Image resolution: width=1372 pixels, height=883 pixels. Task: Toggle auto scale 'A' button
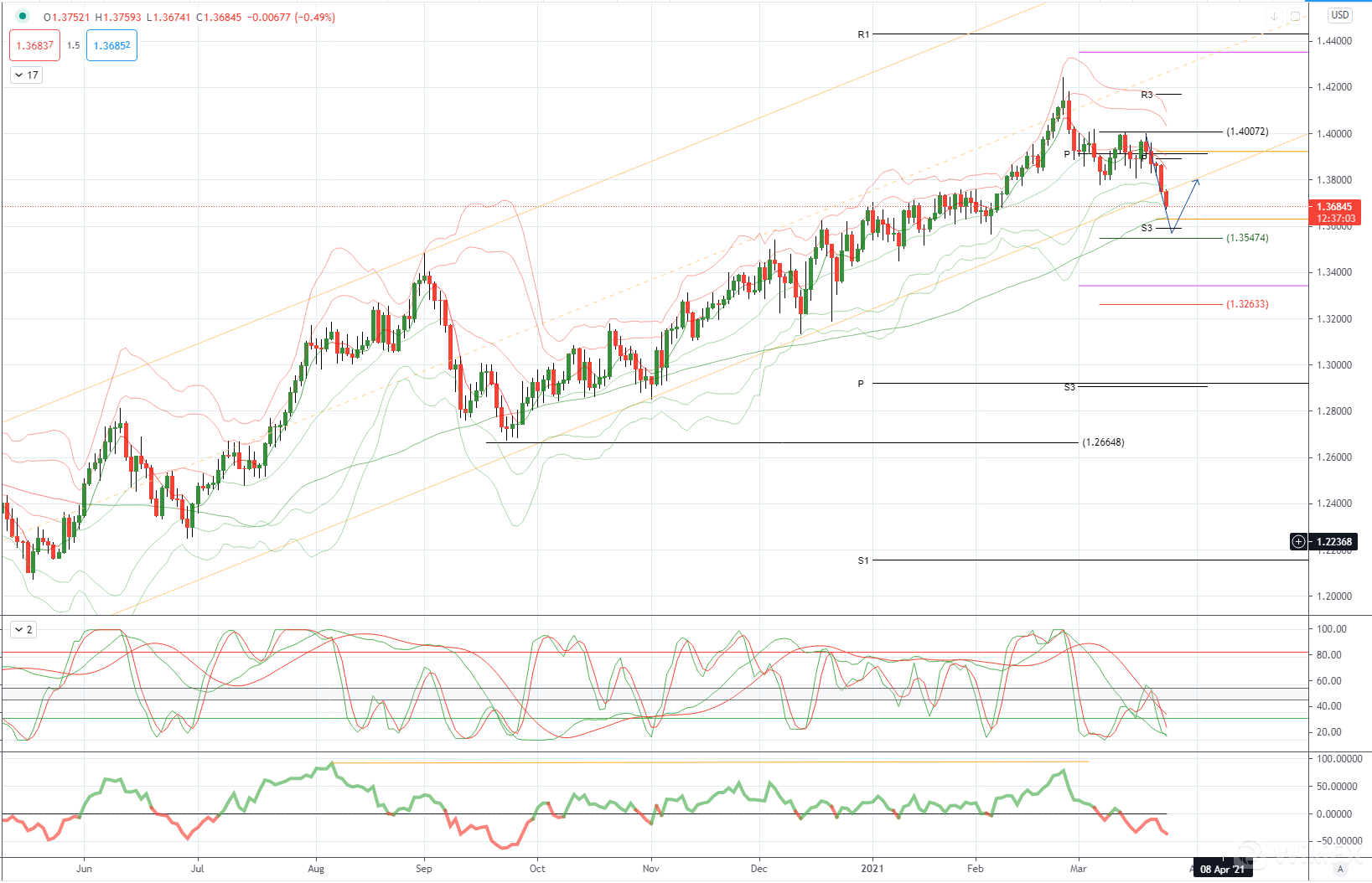pos(1340,869)
